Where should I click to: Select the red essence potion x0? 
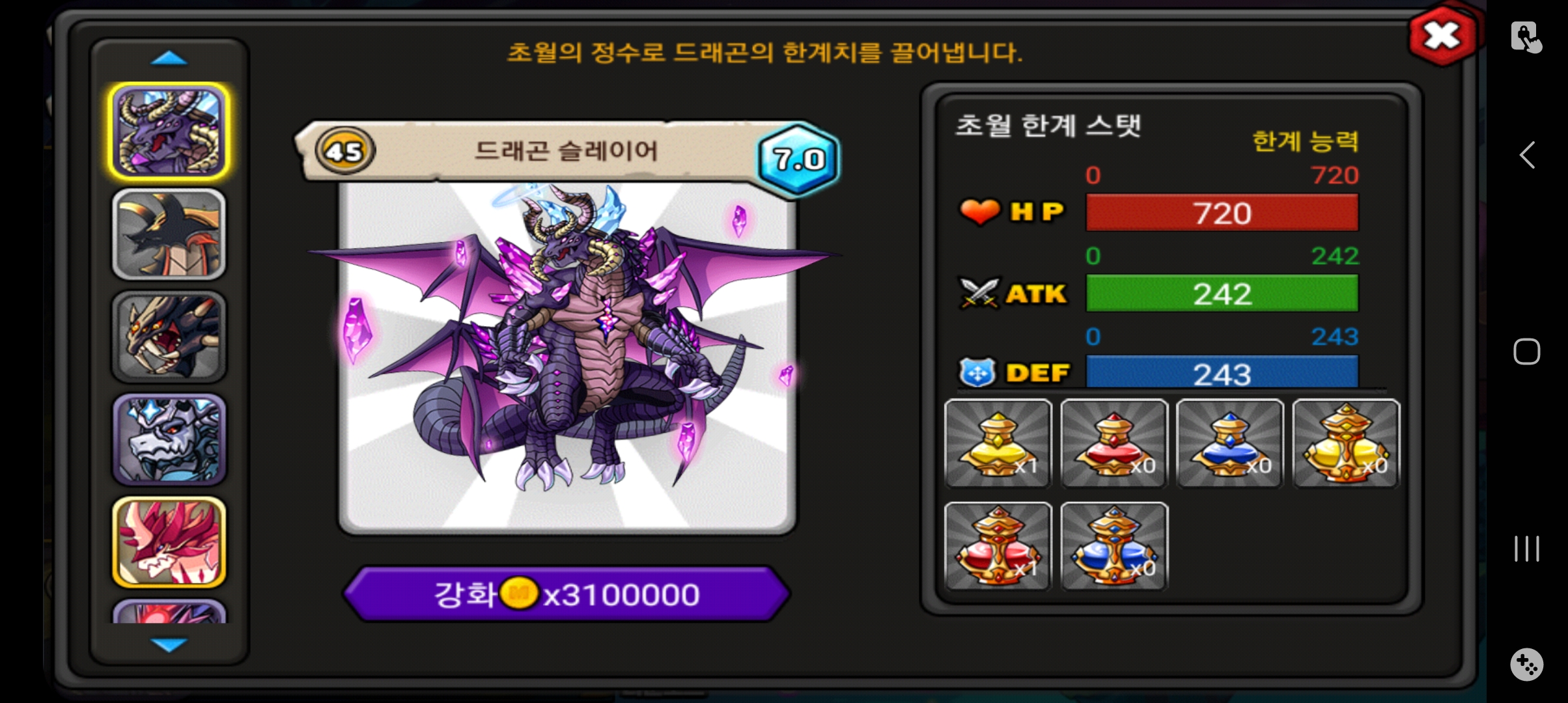(x=1114, y=443)
